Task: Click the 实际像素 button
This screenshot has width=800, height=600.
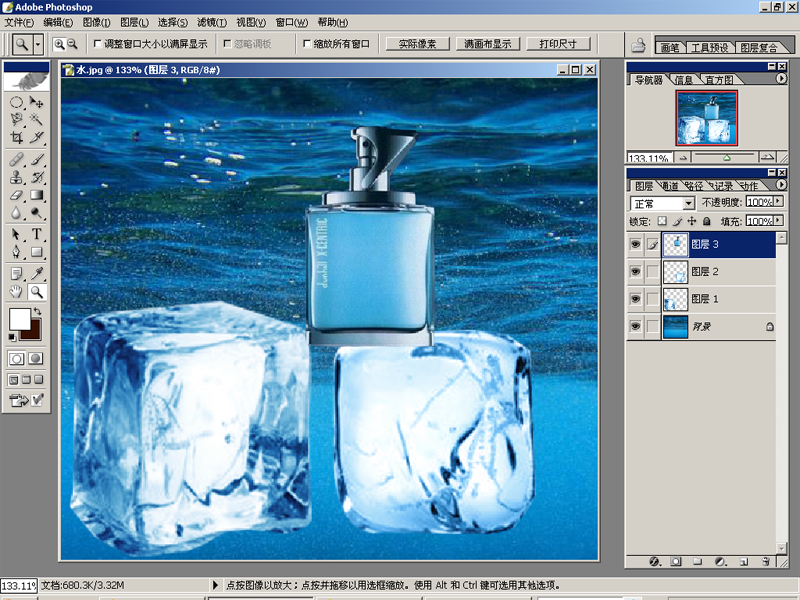Action: [417, 44]
